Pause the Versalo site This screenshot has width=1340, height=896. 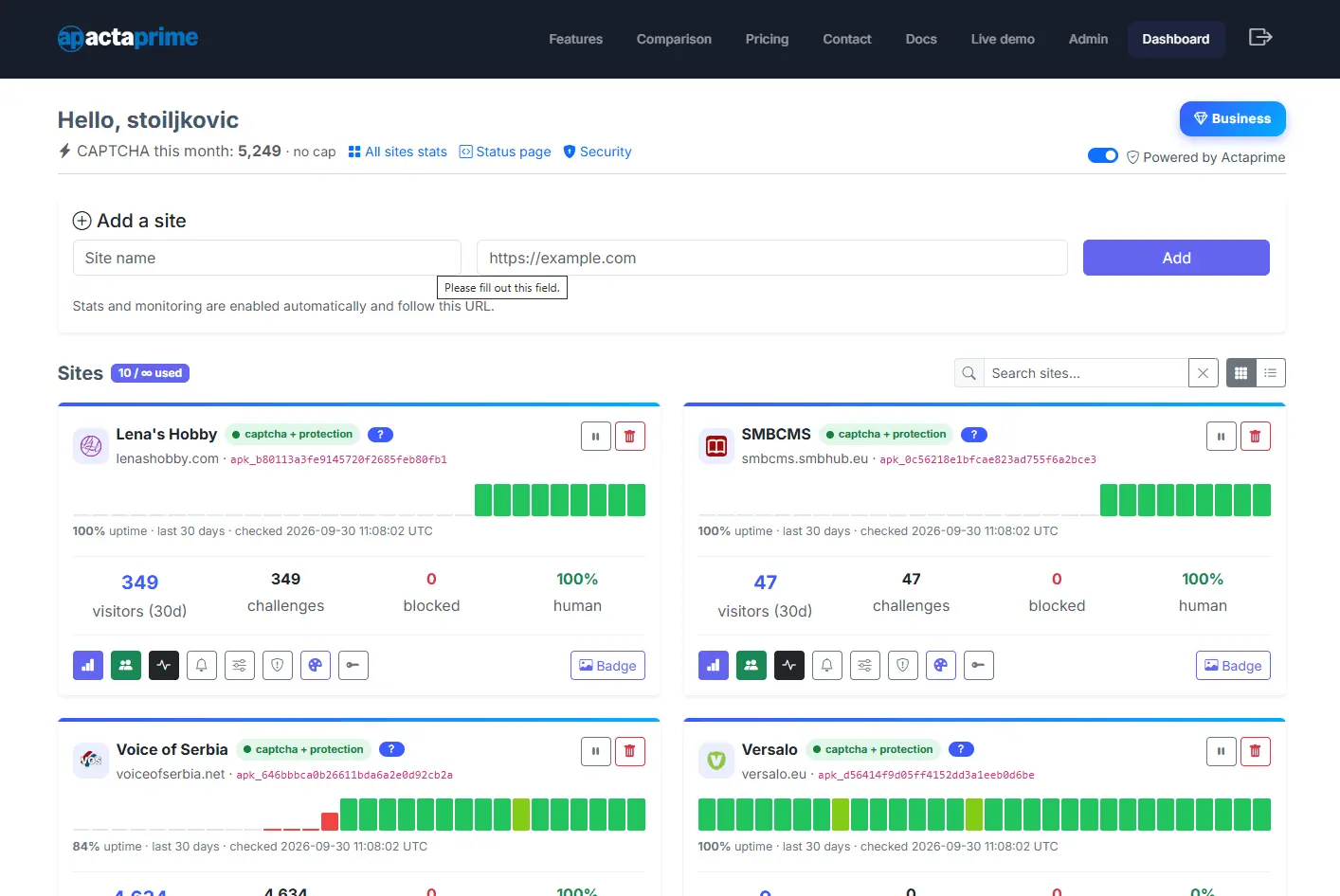1222,752
